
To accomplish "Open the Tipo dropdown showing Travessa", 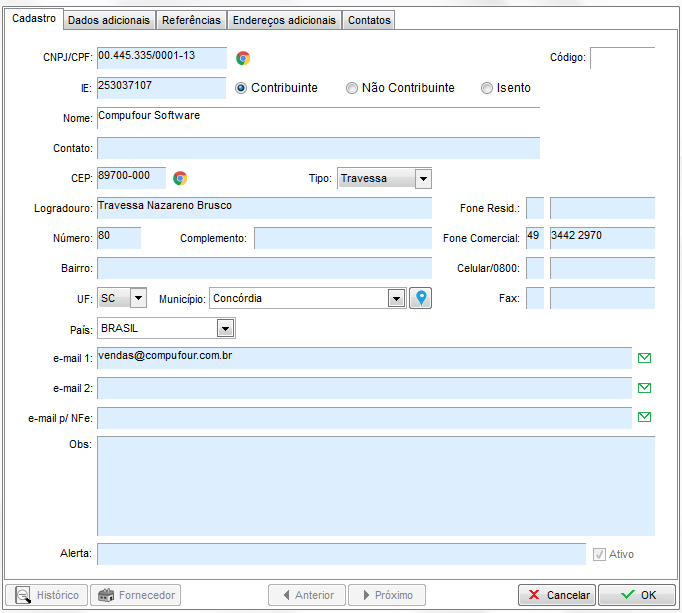I will [x=423, y=179].
